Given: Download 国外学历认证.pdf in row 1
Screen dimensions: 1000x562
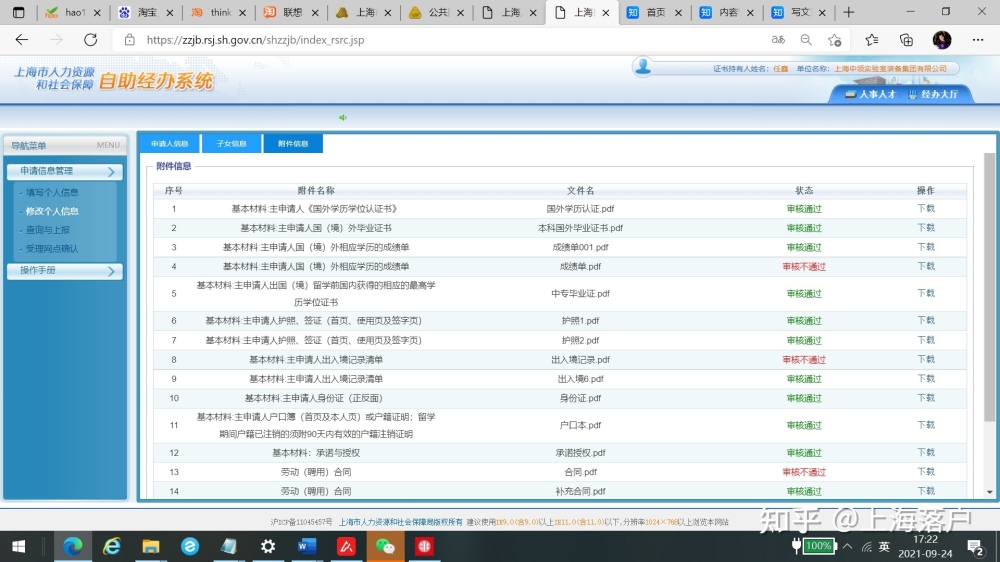Looking at the screenshot, I should (x=925, y=209).
